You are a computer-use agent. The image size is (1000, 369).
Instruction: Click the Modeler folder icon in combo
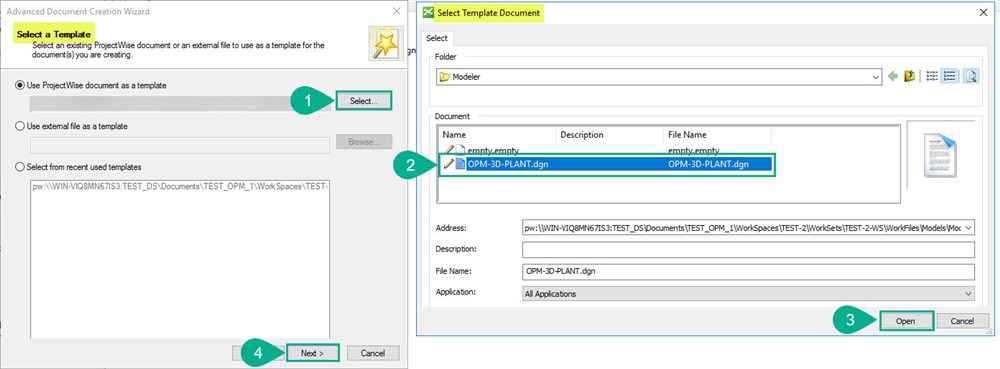445,77
